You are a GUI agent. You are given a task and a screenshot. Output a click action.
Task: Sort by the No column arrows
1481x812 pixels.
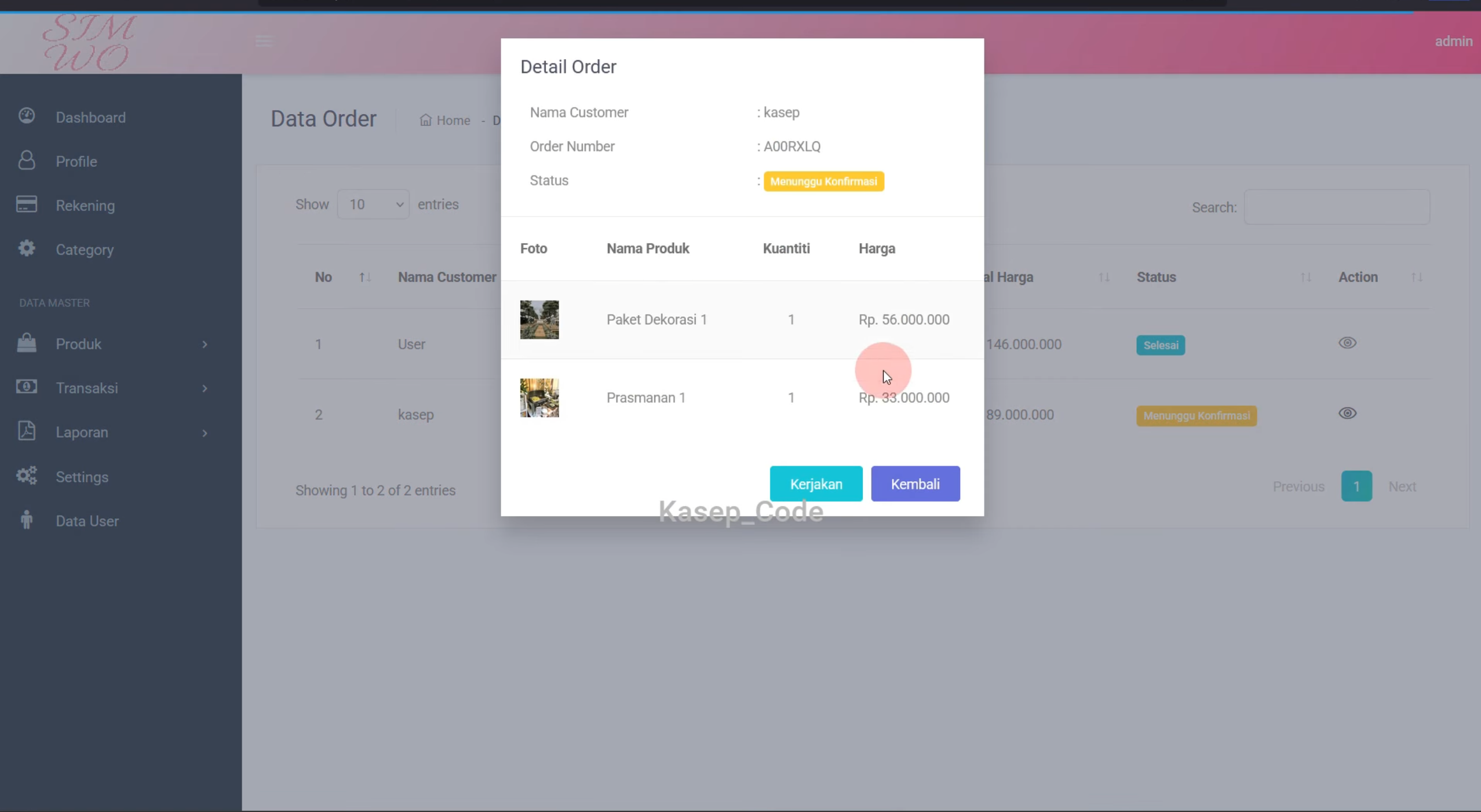[x=365, y=277]
